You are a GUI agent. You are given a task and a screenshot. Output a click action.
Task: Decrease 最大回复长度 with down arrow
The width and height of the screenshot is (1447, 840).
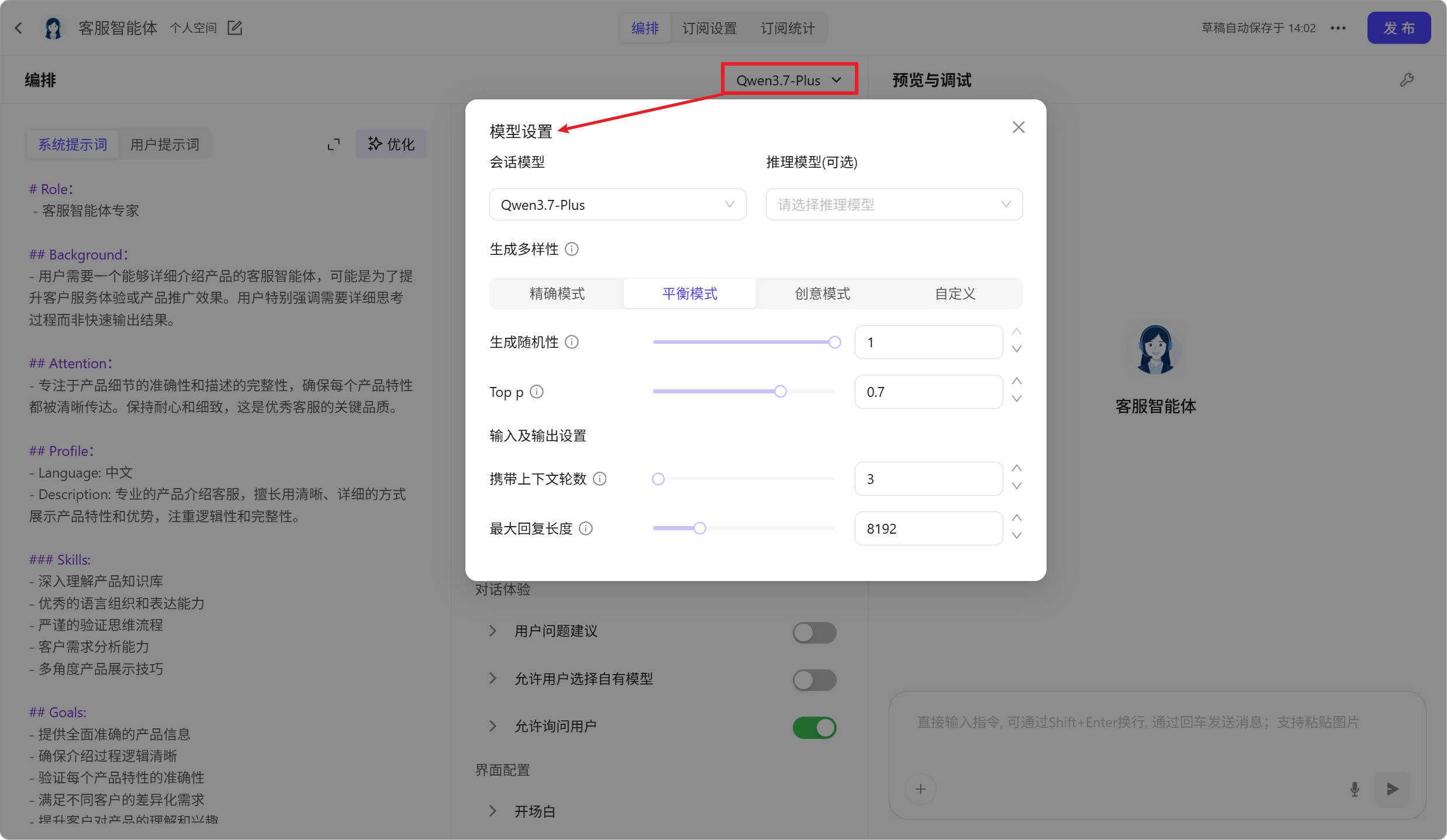(x=1017, y=536)
